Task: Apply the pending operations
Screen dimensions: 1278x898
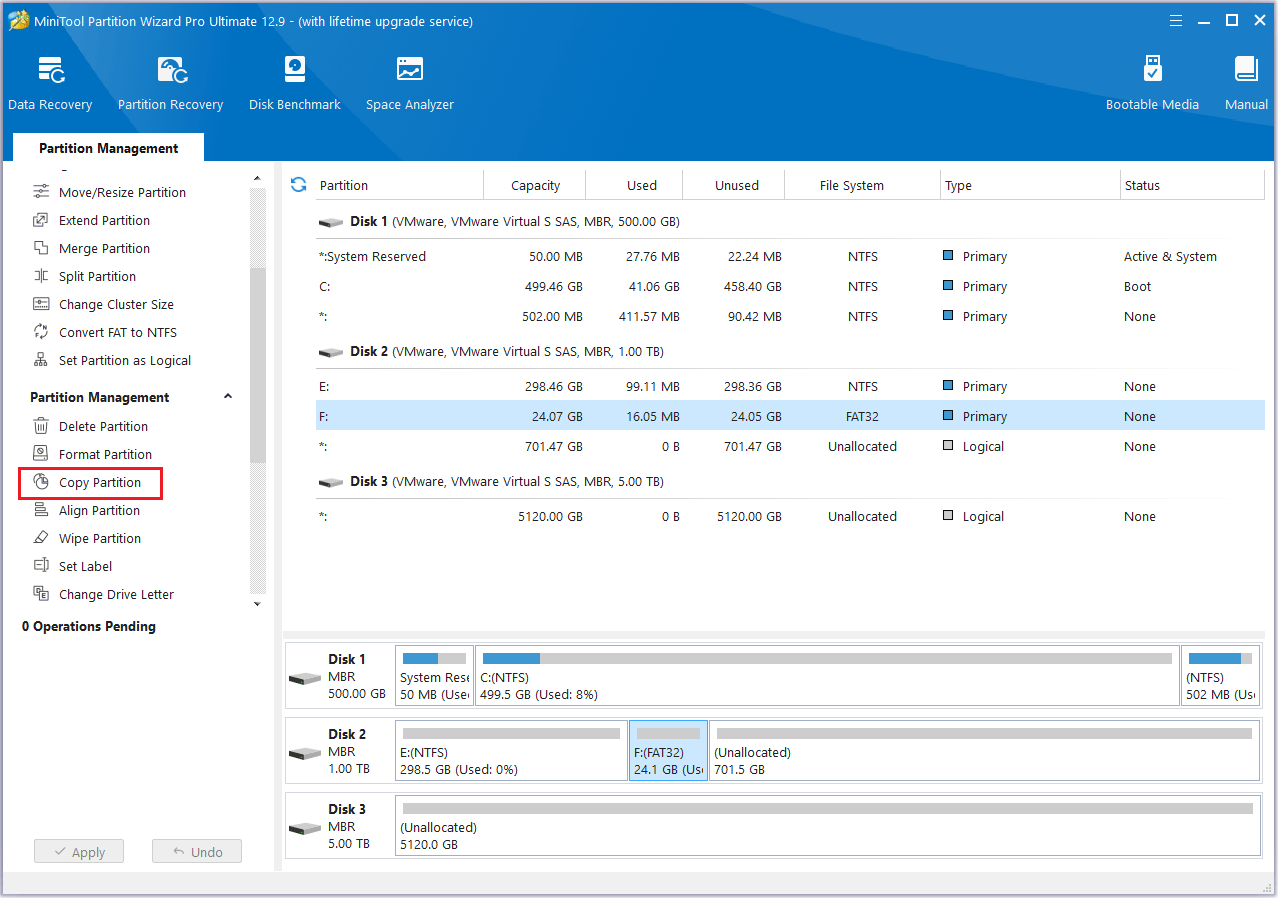Action: [x=79, y=851]
